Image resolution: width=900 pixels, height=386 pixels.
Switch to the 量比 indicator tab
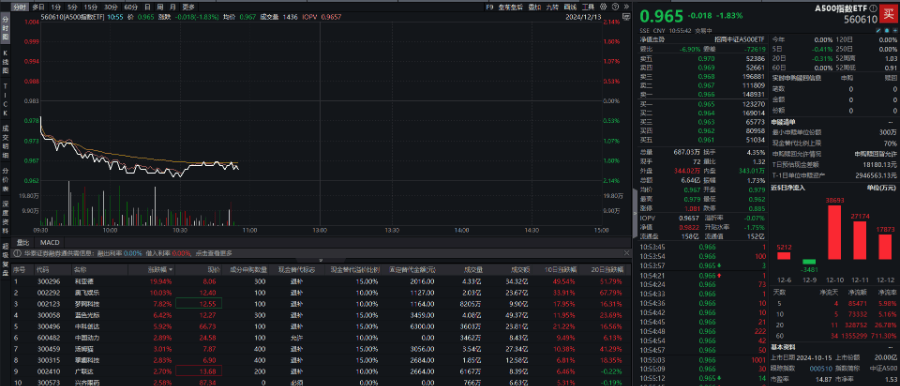pyautogui.click(x=23, y=242)
